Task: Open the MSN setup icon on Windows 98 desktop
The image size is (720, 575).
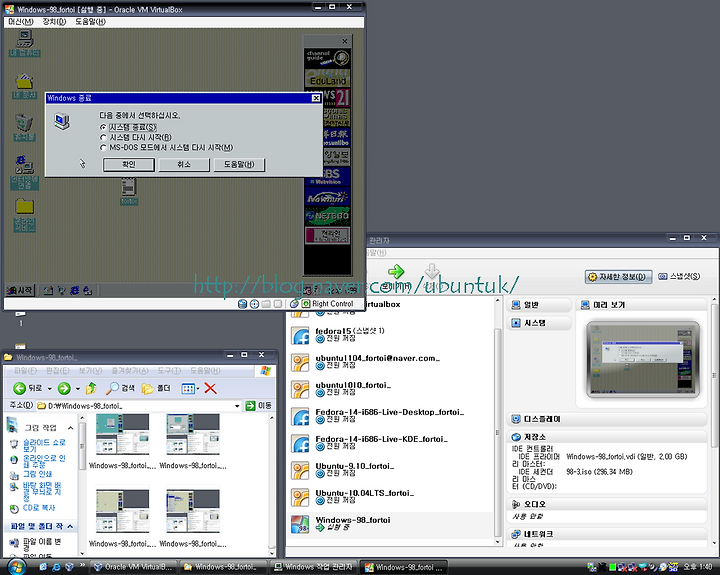Action: (x=24, y=172)
